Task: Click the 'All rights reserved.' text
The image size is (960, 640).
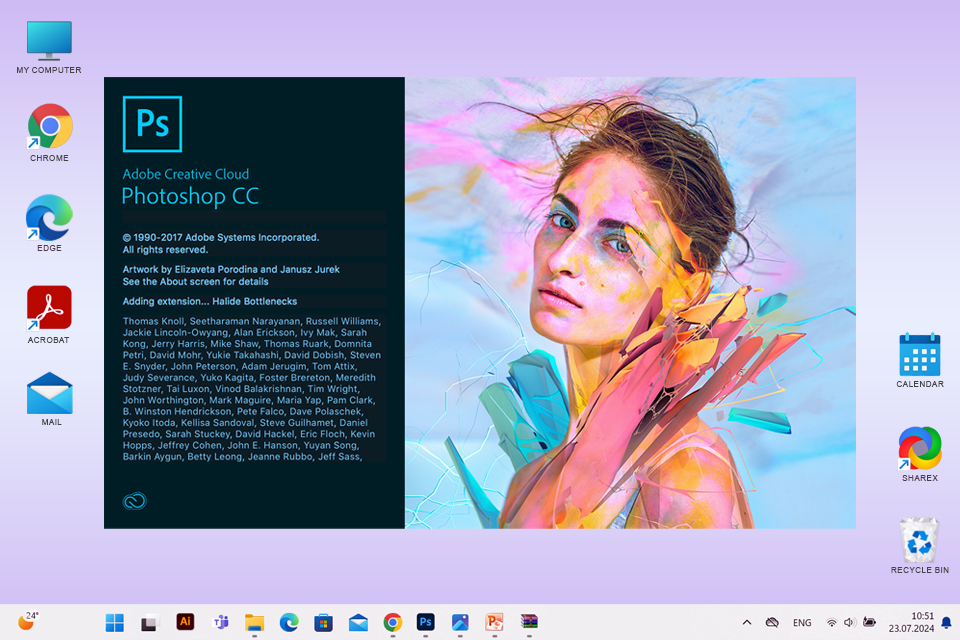Action: 165,250
